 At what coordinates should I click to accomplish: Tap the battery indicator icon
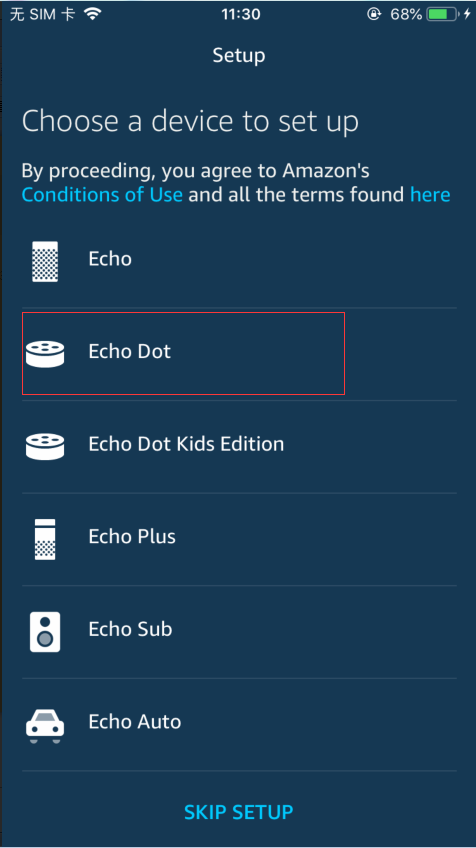[441, 14]
